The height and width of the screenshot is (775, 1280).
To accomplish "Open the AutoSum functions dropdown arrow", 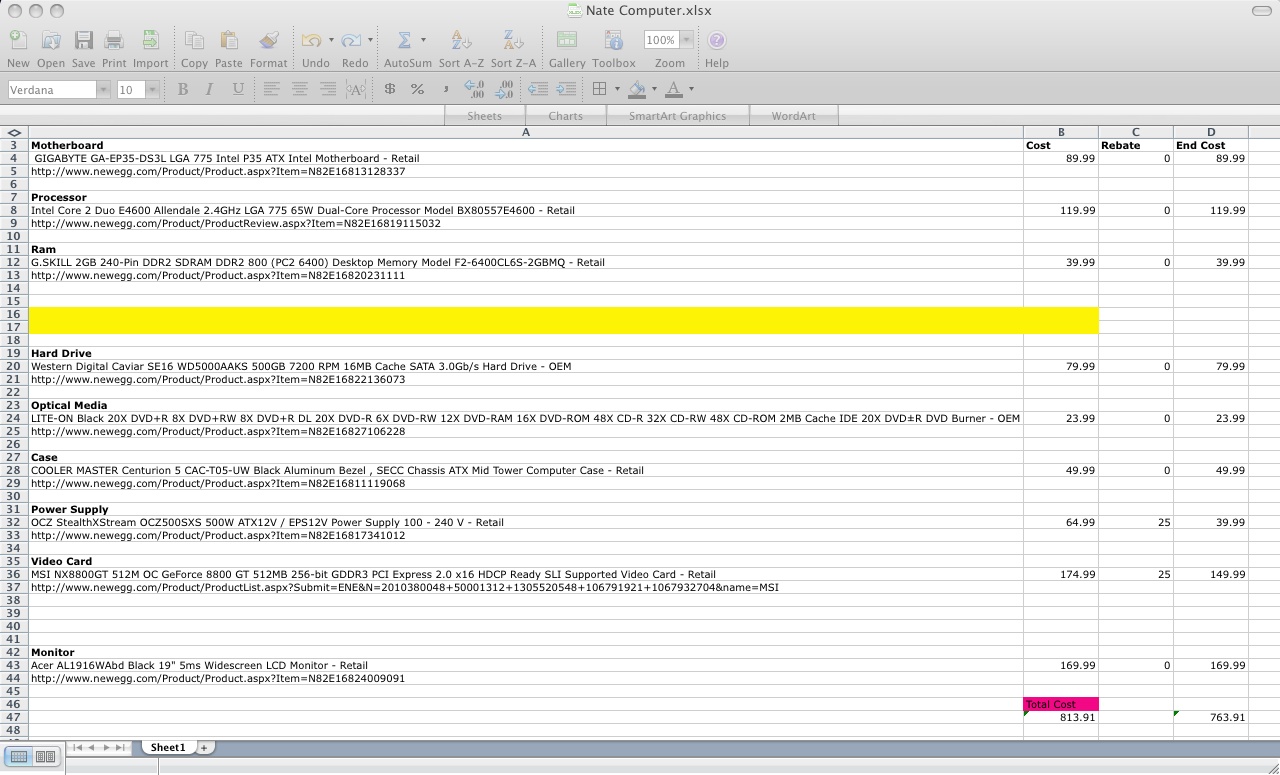I will click(x=423, y=41).
